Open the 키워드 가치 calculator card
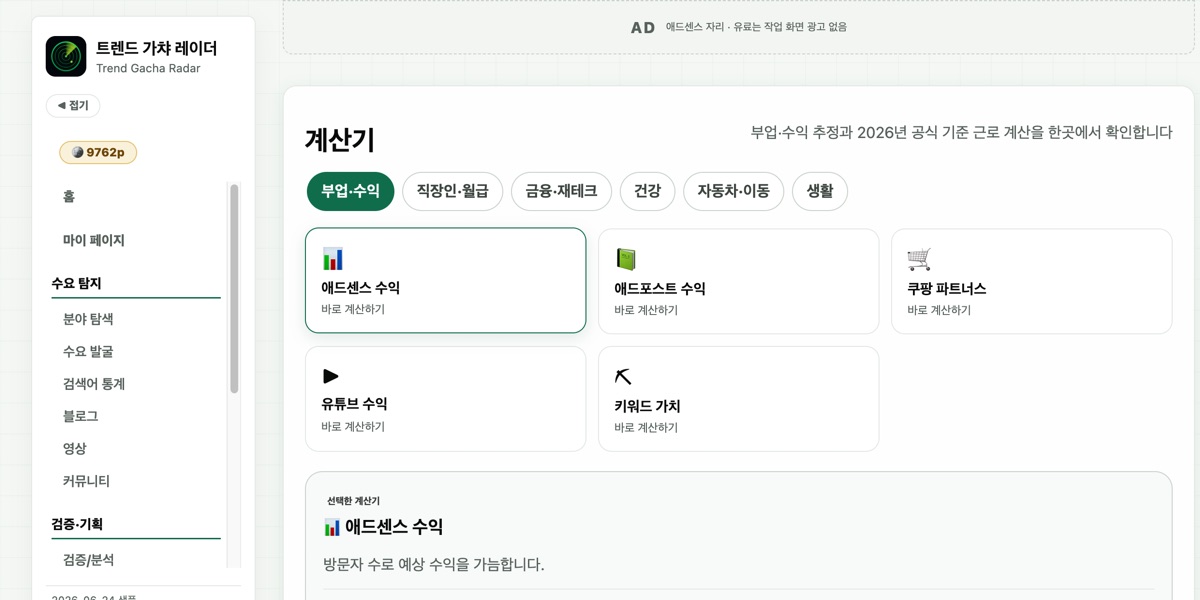The height and width of the screenshot is (600, 1200). 738,399
